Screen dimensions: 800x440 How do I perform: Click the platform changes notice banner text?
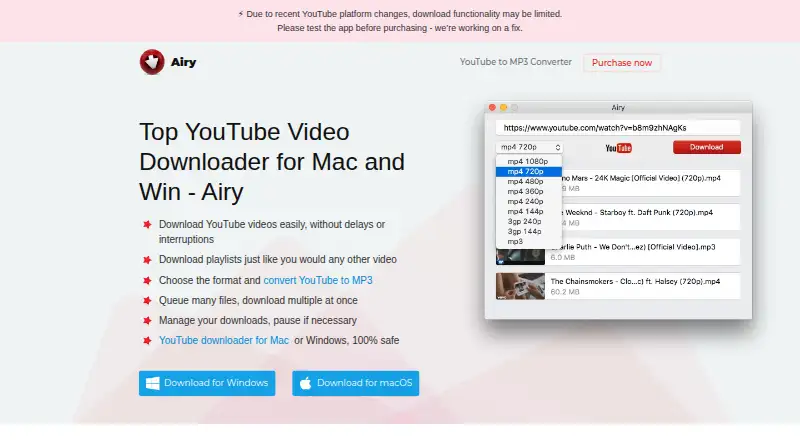click(400, 21)
